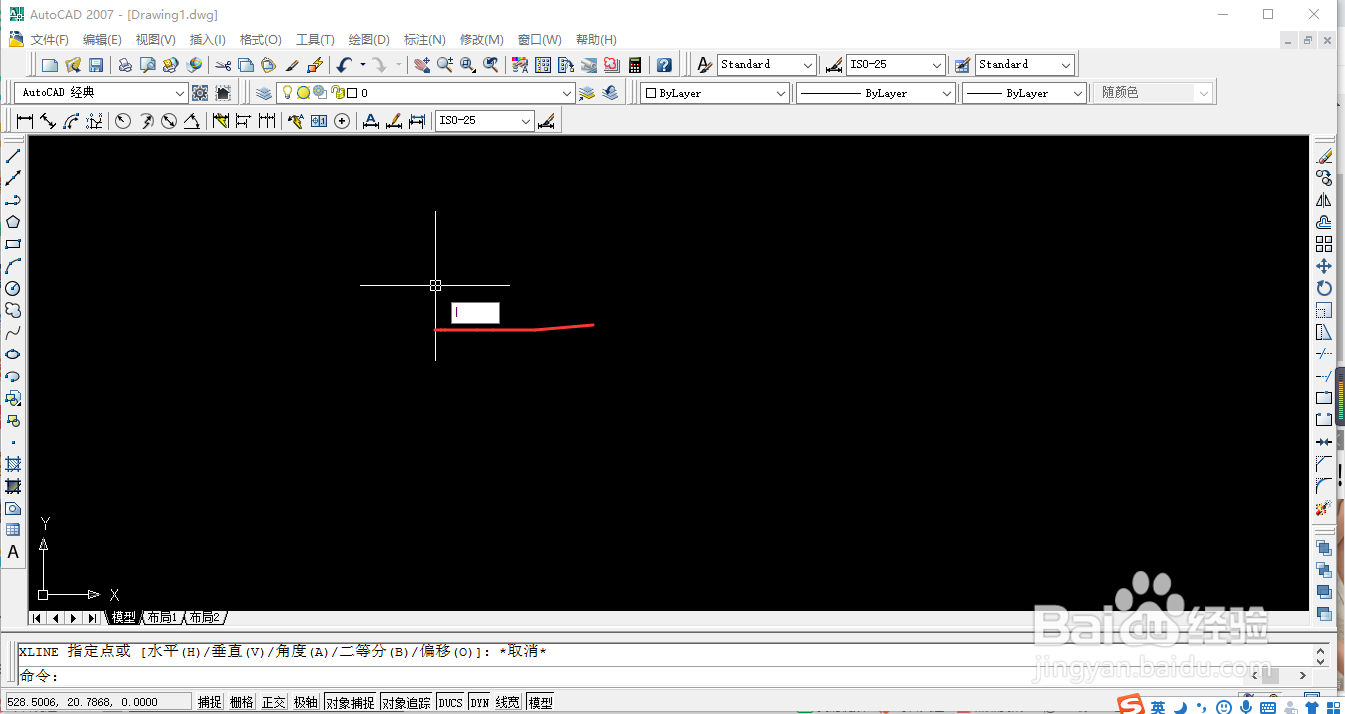Toggle 线宽 lineweight display

point(508,702)
